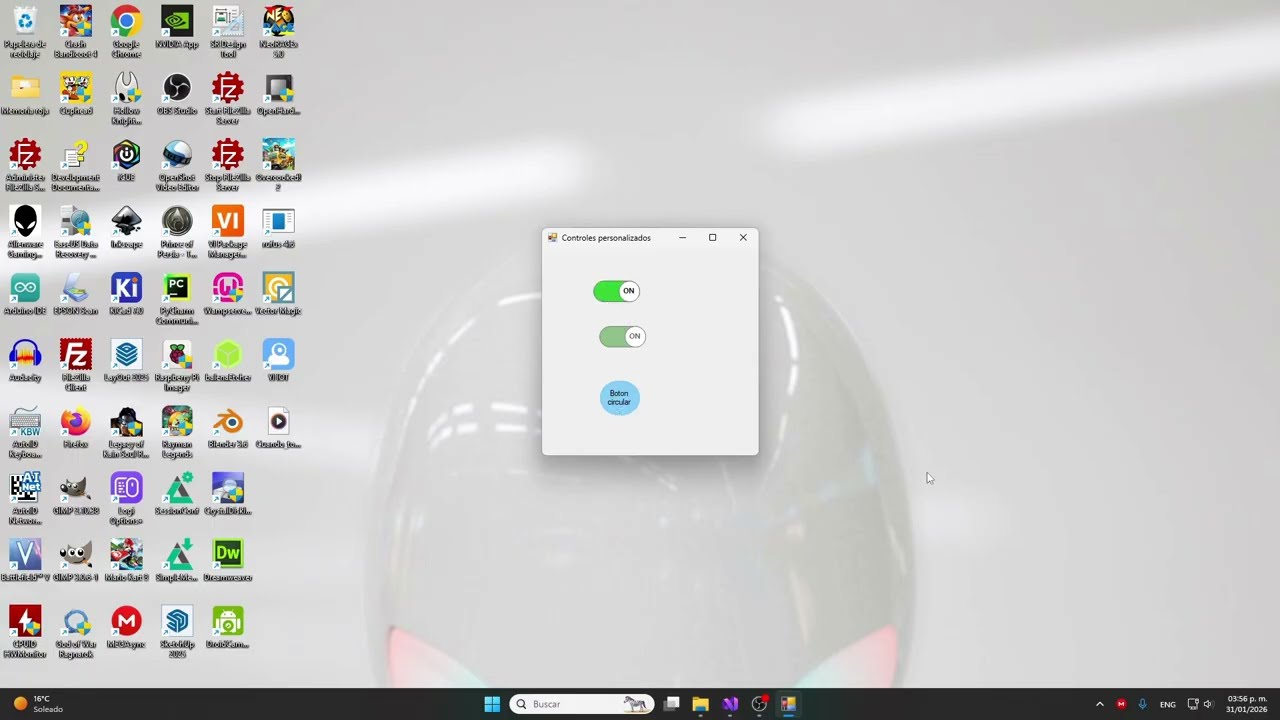This screenshot has width=1280, height=720.
Task: Select the Legacy of Kain shortcut
Action: click(126, 432)
